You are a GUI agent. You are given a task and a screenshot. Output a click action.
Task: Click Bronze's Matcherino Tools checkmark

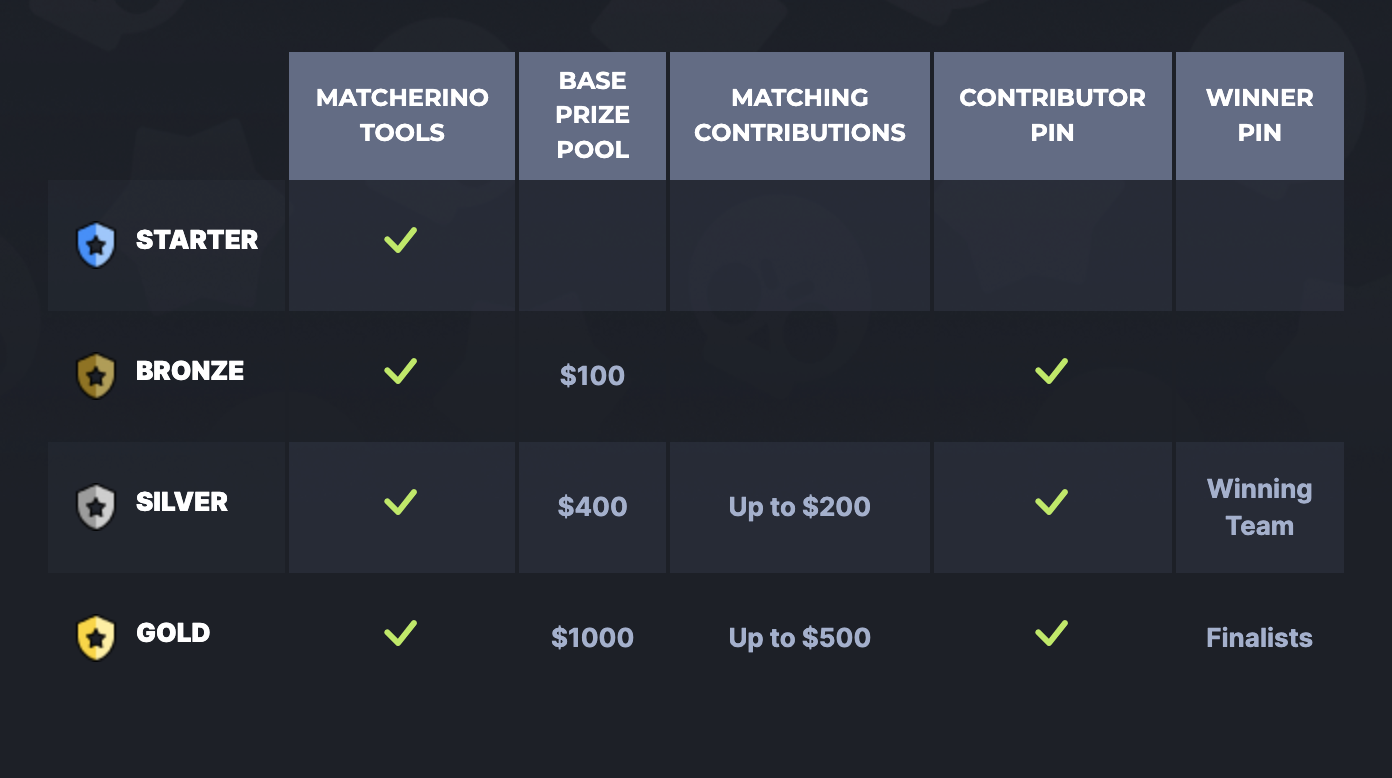(400, 372)
